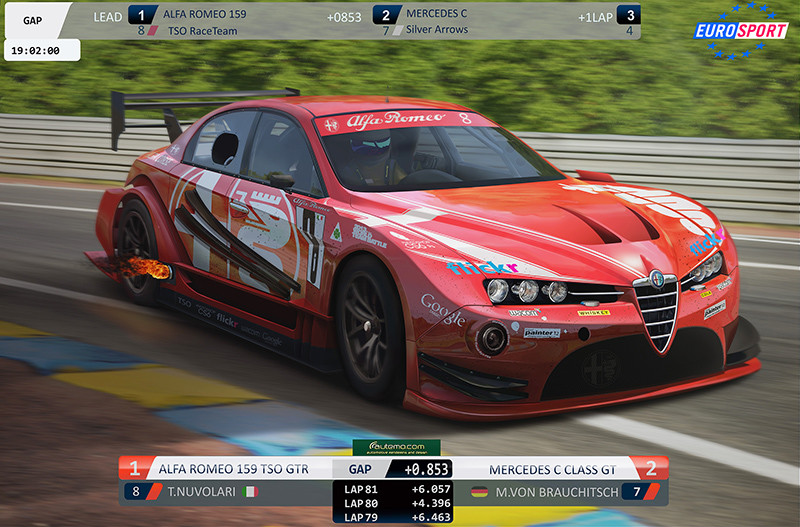Click the +0853 gap value
This screenshot has width=800, height=527.
point(344,17)
